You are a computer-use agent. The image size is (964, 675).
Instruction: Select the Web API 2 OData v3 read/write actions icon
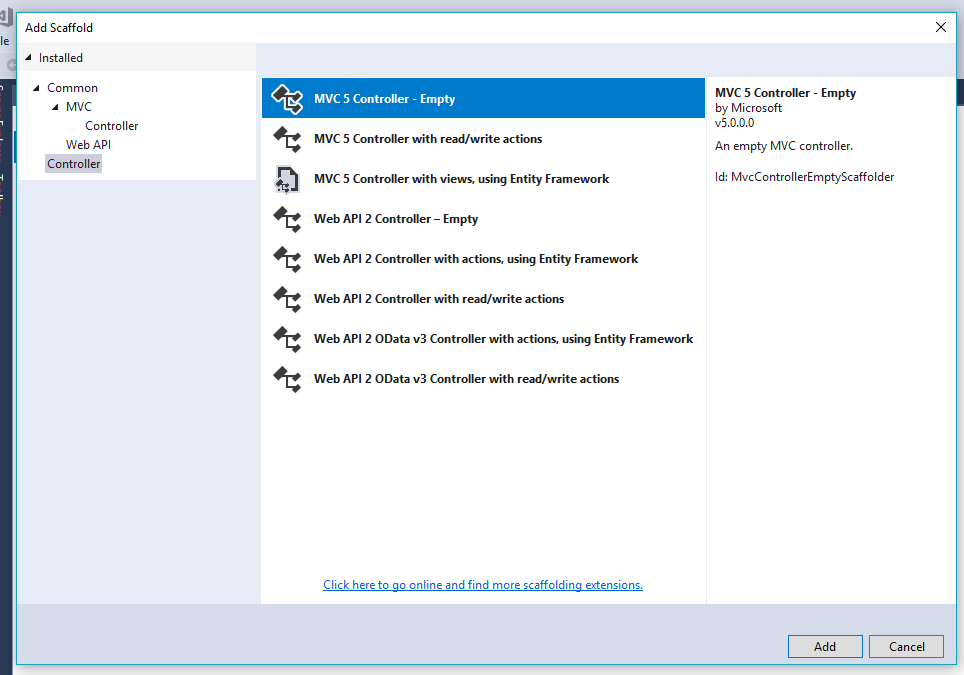[x=288, y=378]
